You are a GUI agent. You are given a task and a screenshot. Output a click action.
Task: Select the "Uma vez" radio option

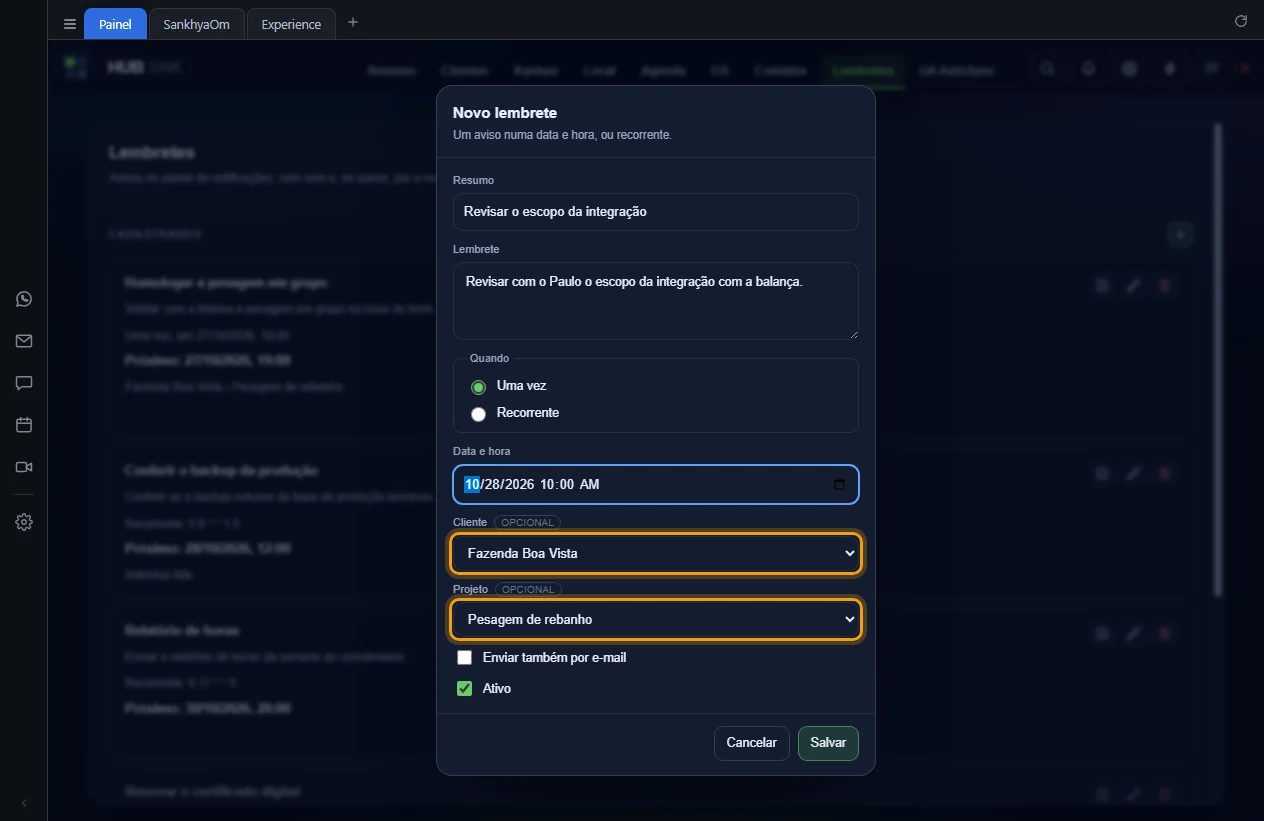[x=478, y=387]
